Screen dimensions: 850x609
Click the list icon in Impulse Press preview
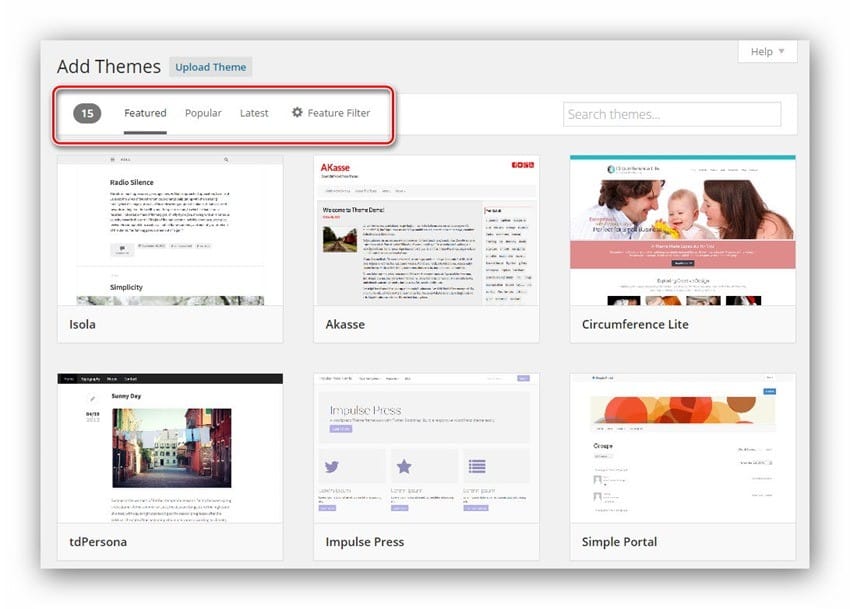[x=477, y=466]
